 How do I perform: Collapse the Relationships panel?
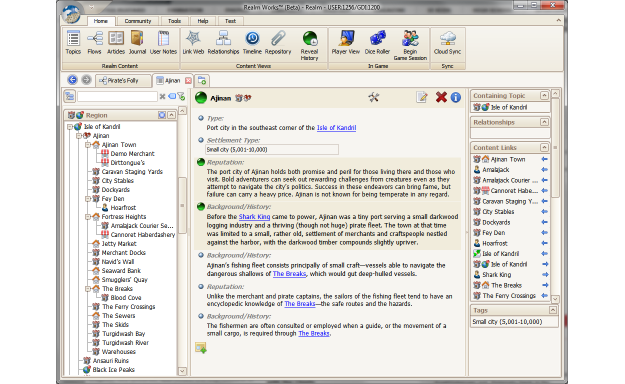(544, 122)
